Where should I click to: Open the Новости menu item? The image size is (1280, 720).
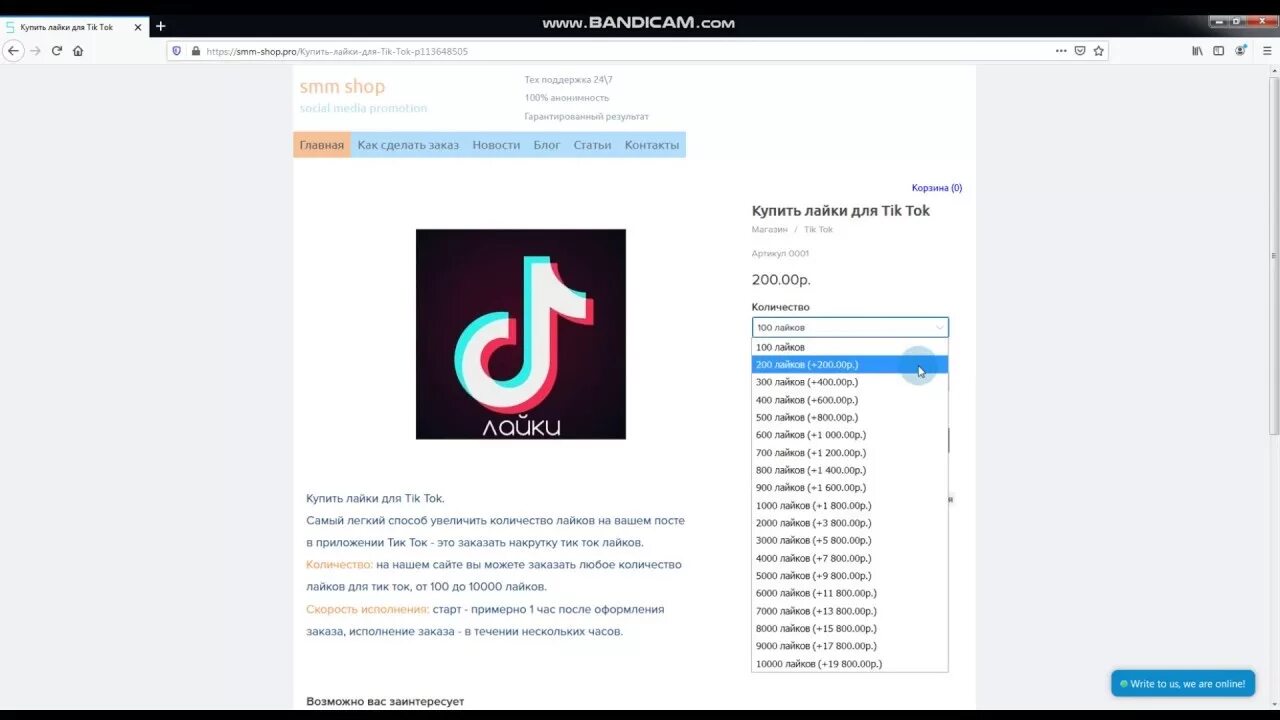pos(496,145)
